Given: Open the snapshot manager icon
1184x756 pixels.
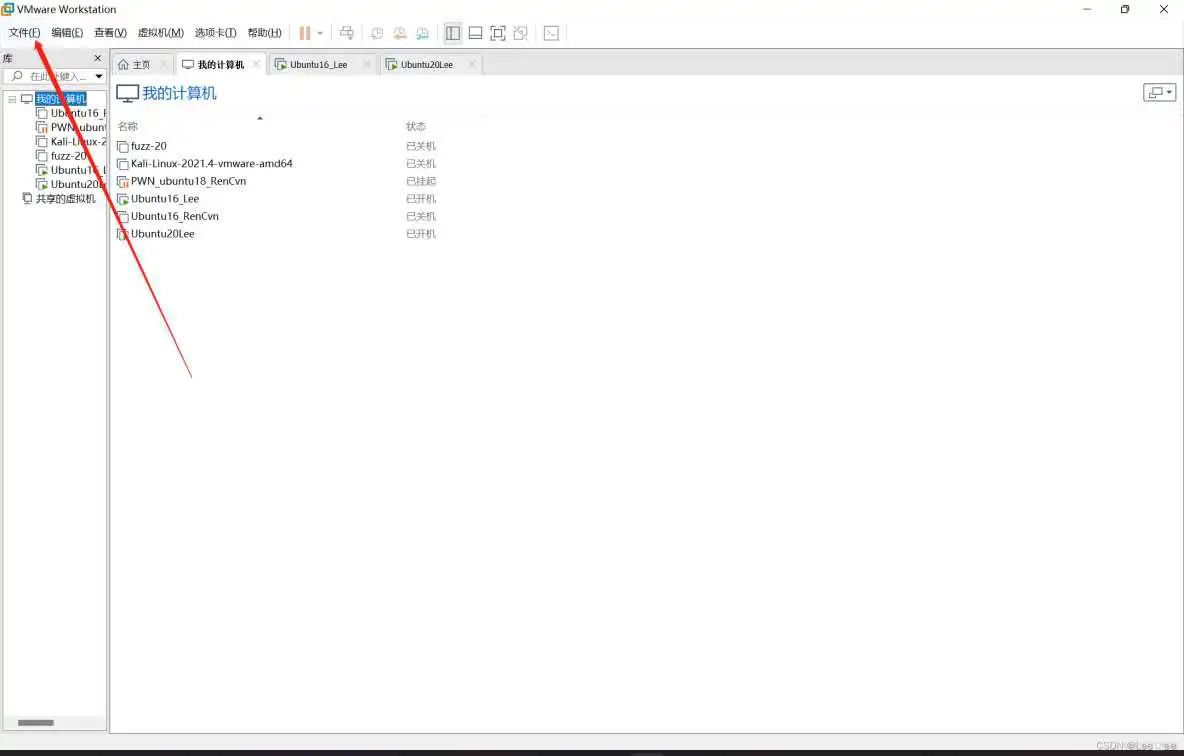Looking at the screenshot, I should (422, 33).
